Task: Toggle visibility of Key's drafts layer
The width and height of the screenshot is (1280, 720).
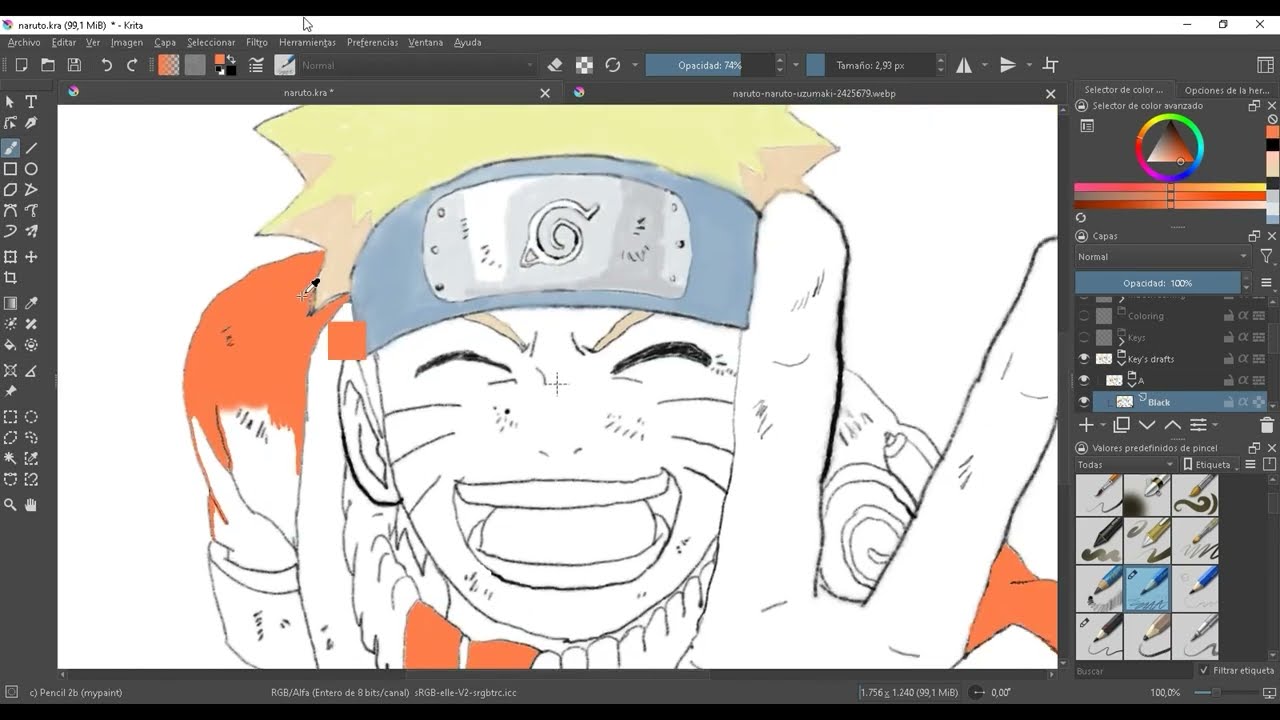Action: 1084,359
